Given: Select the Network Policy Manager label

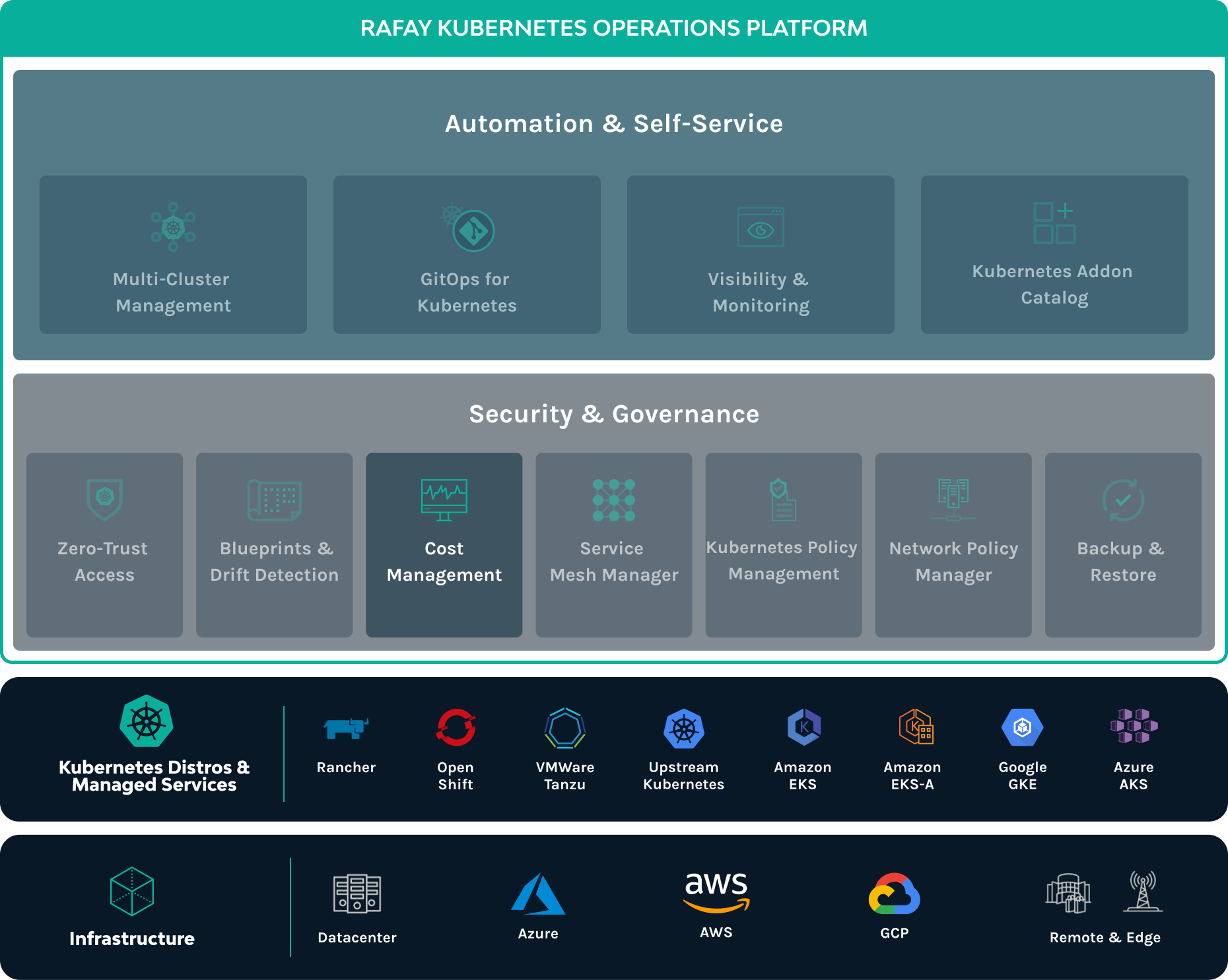Looking at the screenshot, I should click(x=953, y=562).
